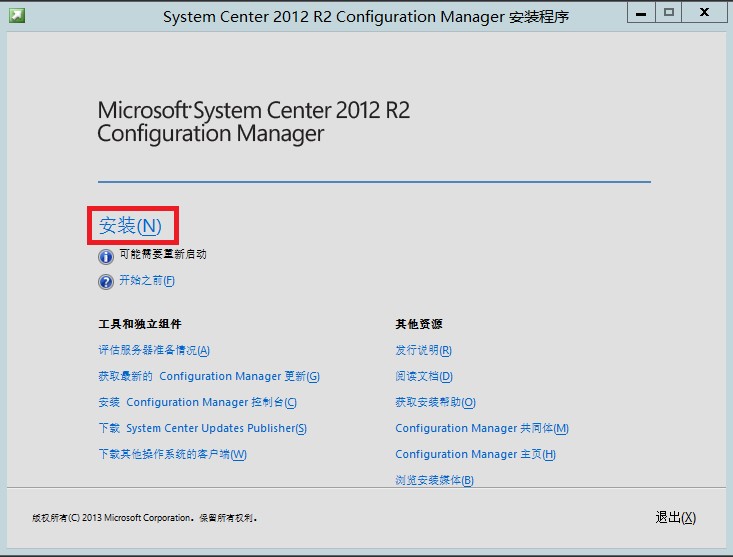Maximize the setup window
This screenshot has height=557, width=733.
click(668, 13)
